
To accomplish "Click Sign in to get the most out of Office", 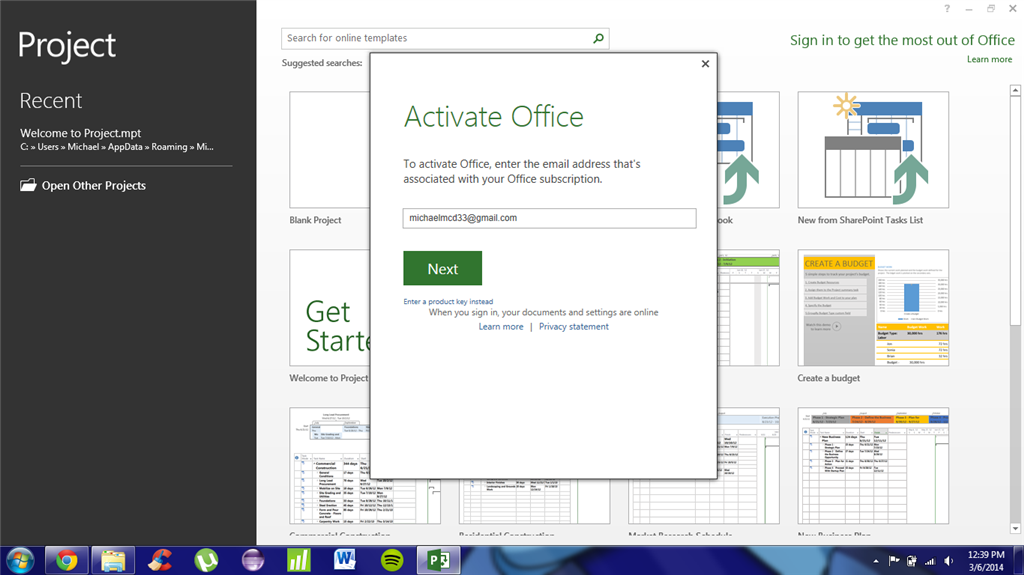I will [x=902, y=41].
